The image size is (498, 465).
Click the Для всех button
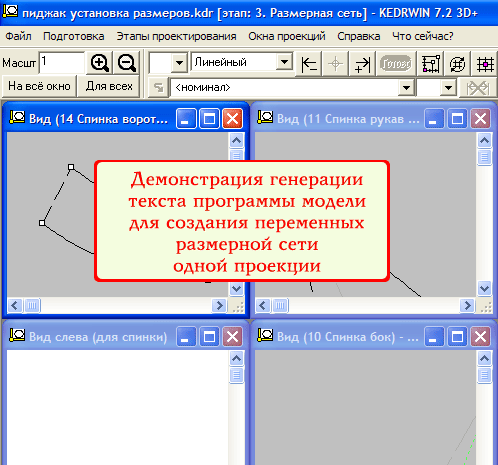click(x=109, y=86)
